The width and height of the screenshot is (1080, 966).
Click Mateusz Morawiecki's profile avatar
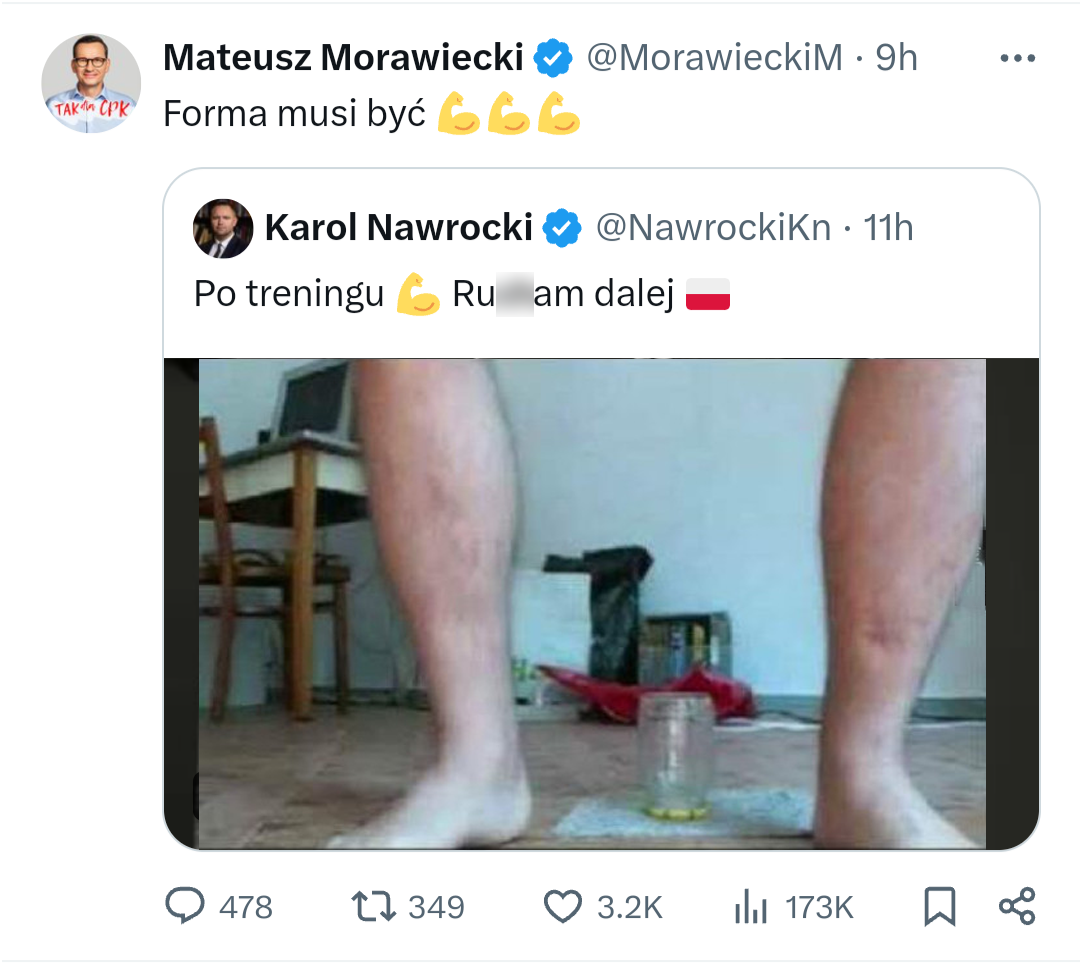click(x=91, y=84)
